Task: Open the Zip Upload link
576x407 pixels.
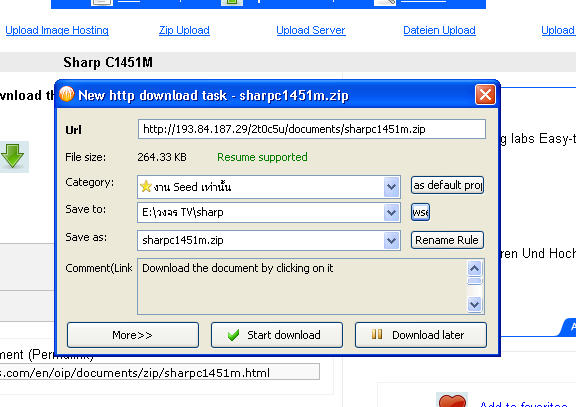Action: click(184, 30)
